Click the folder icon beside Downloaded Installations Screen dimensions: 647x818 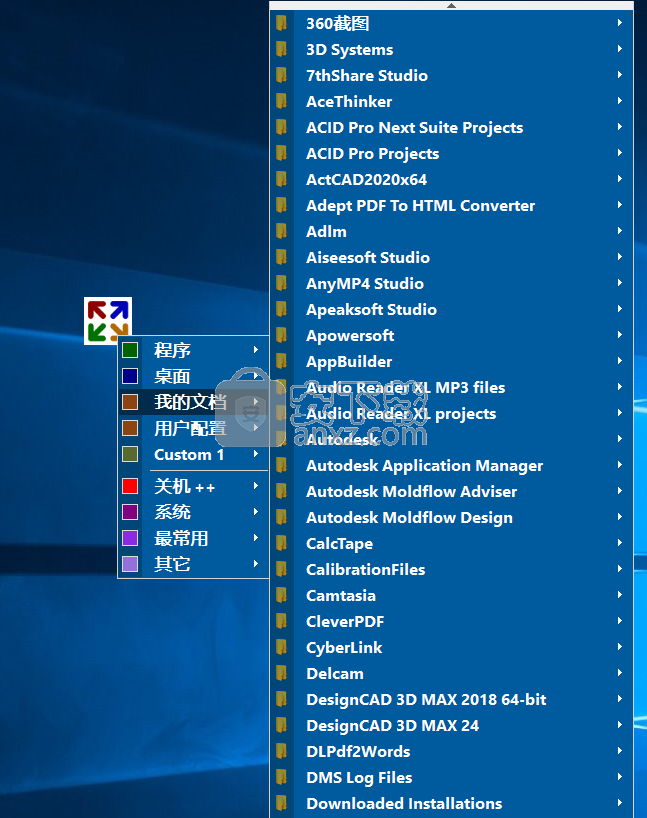(281, 803)
